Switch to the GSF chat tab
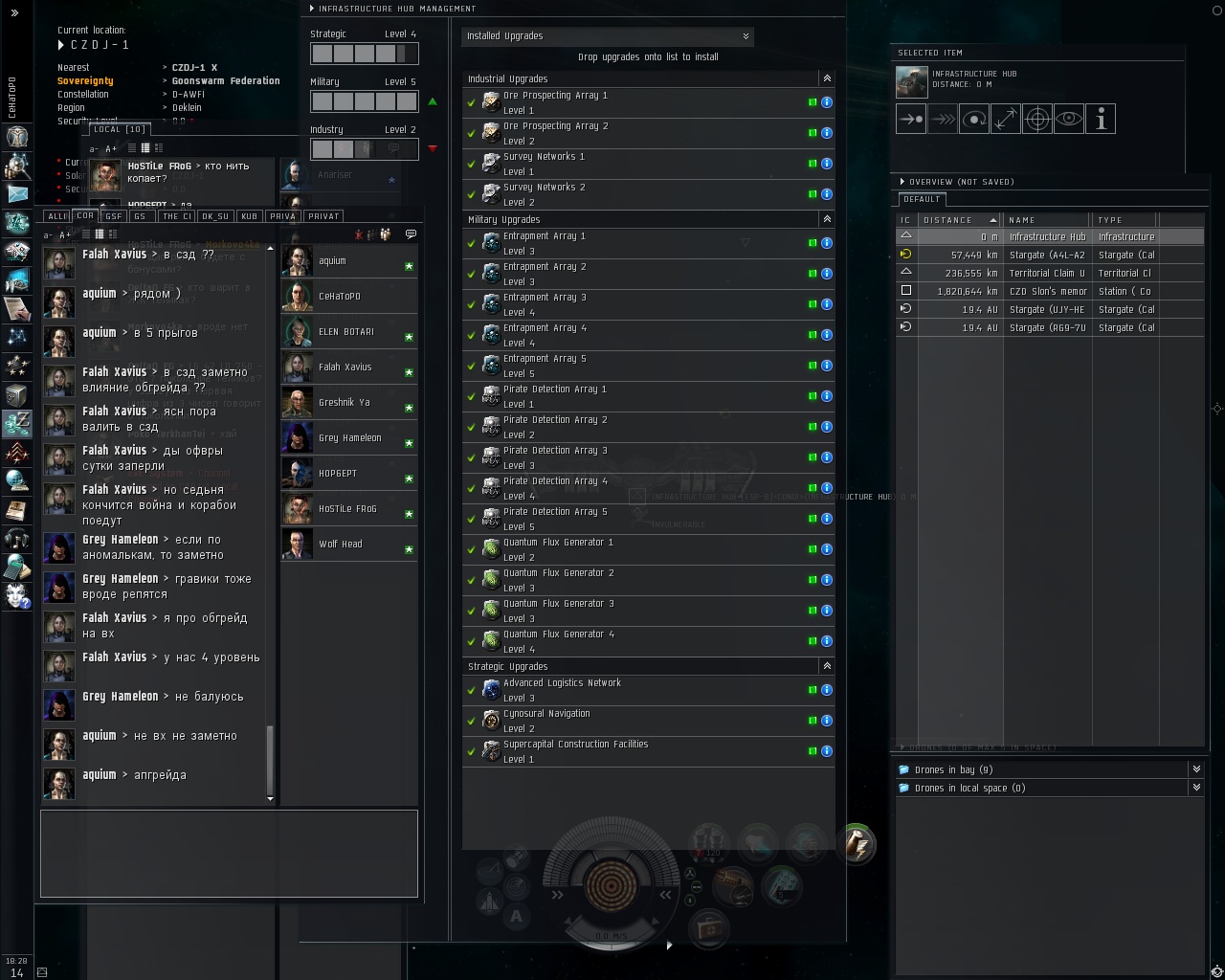1225x980 pixels. [x=113, y=216]
